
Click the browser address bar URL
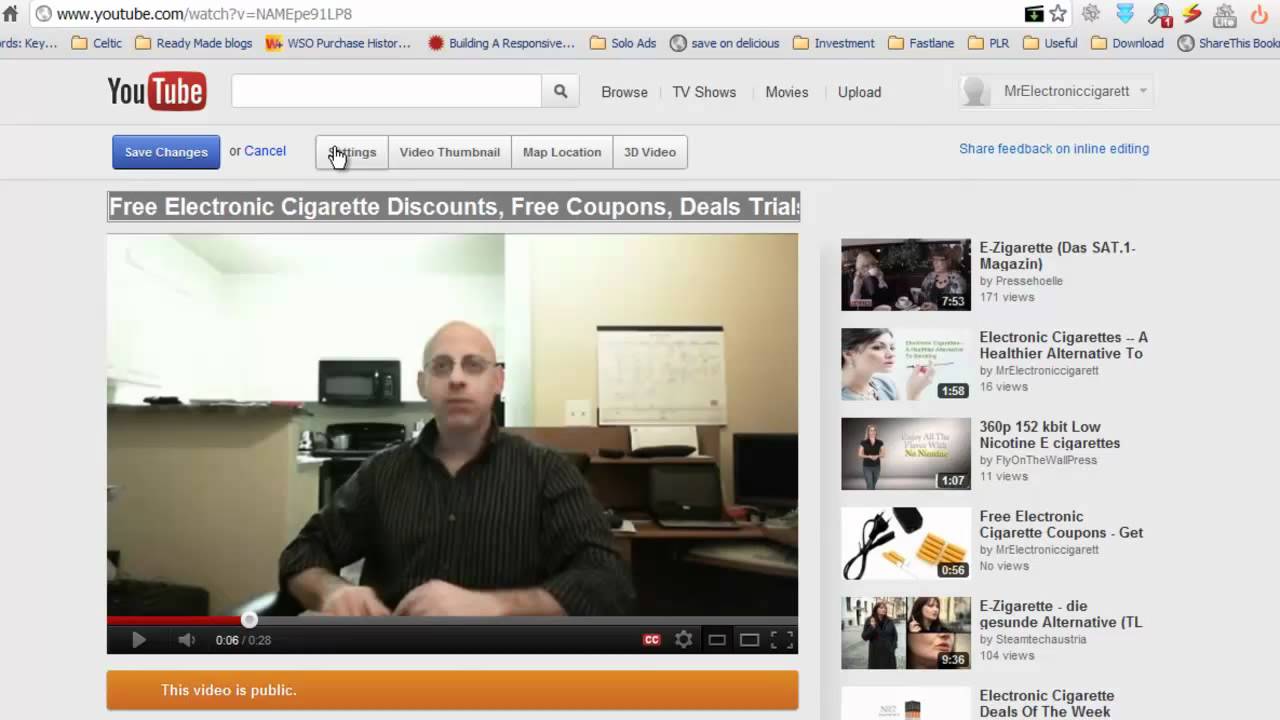pyautogui.click(x=204, y=14)
